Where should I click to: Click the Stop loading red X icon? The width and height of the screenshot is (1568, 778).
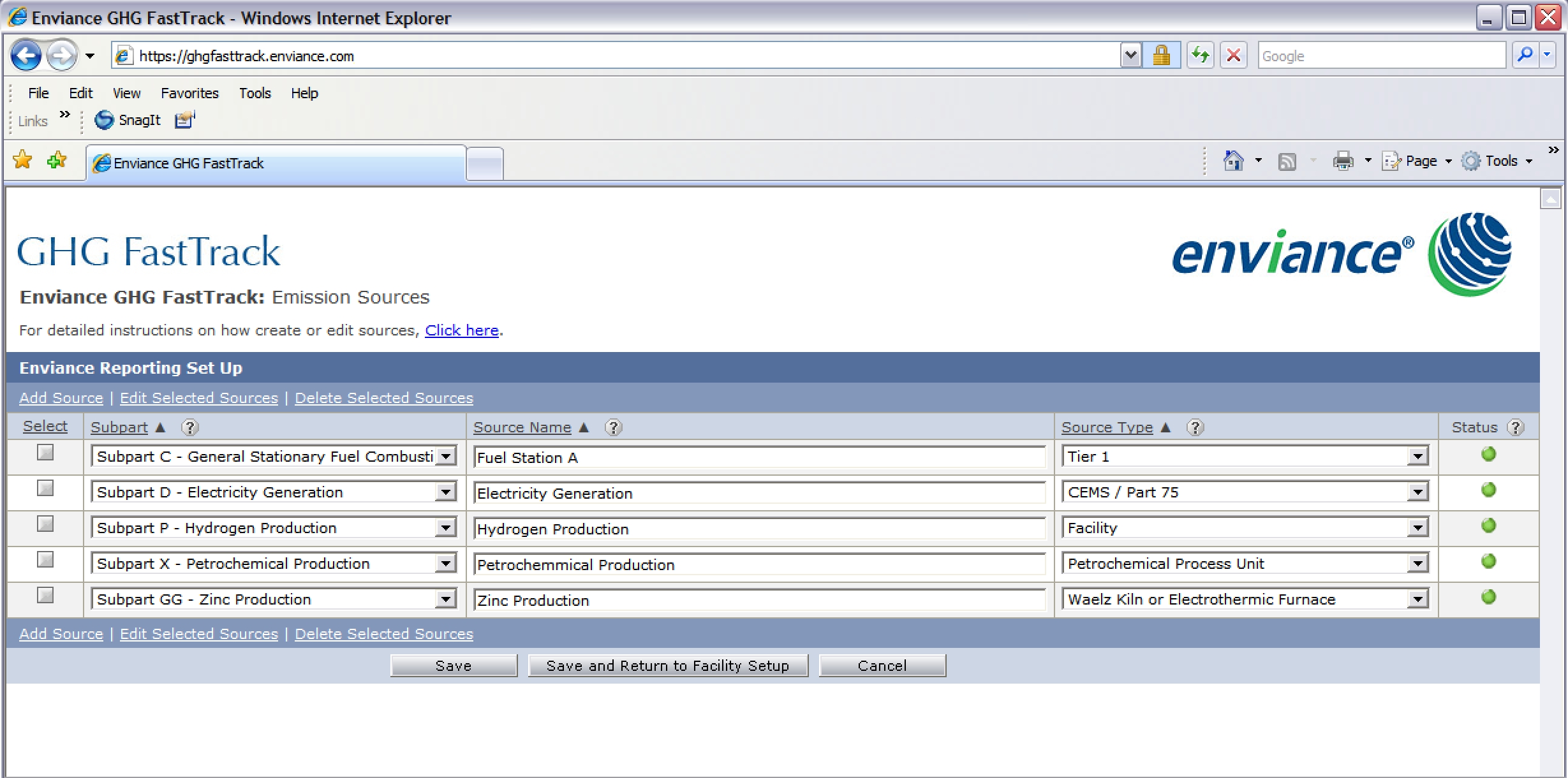[1233, 56]
